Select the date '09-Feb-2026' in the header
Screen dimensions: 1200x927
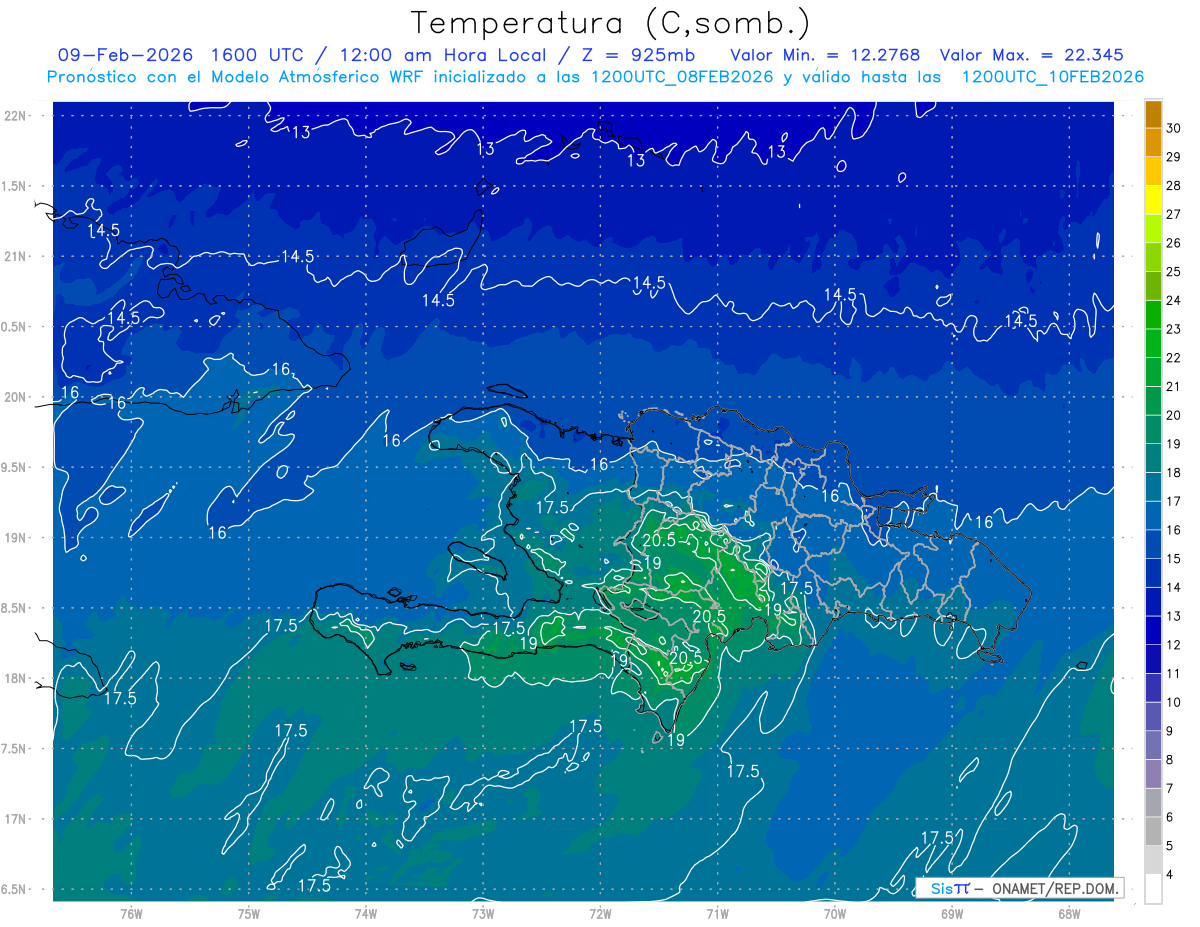coord(126,55)
